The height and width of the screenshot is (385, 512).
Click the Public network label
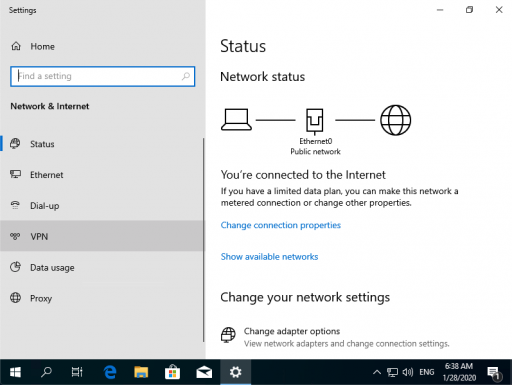(x=315, y=152)
